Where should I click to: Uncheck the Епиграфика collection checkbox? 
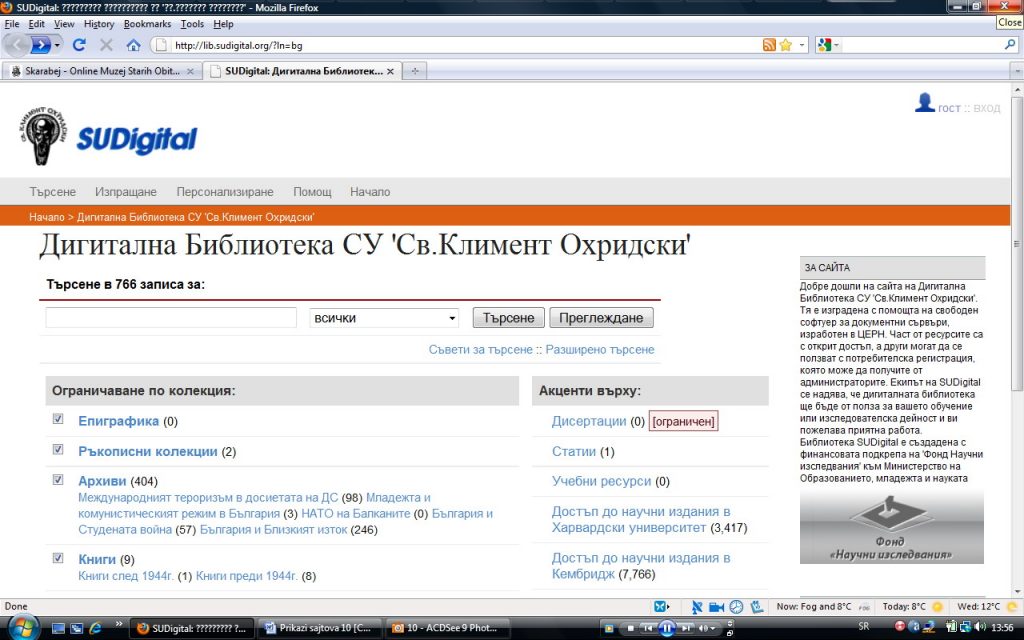point(58,420)
